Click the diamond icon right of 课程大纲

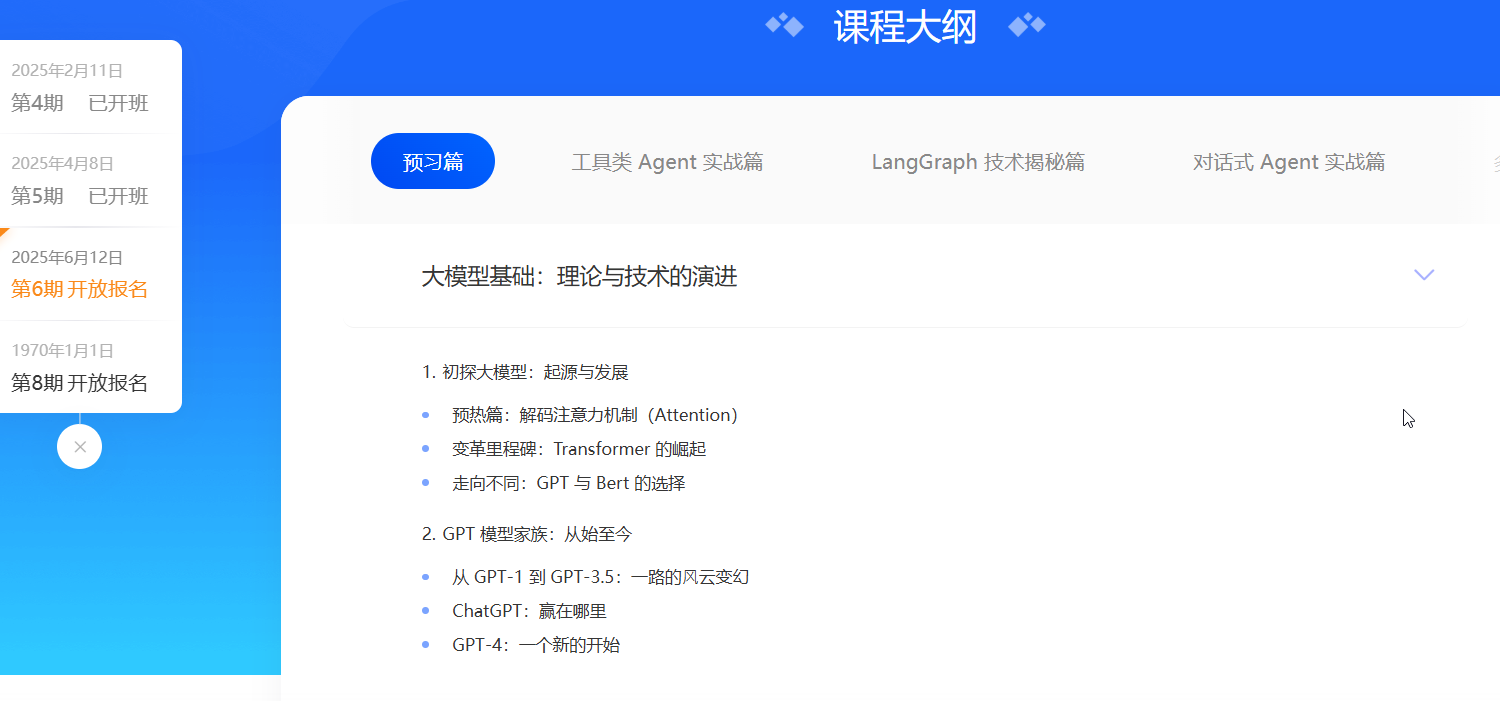pos(1027,25)
